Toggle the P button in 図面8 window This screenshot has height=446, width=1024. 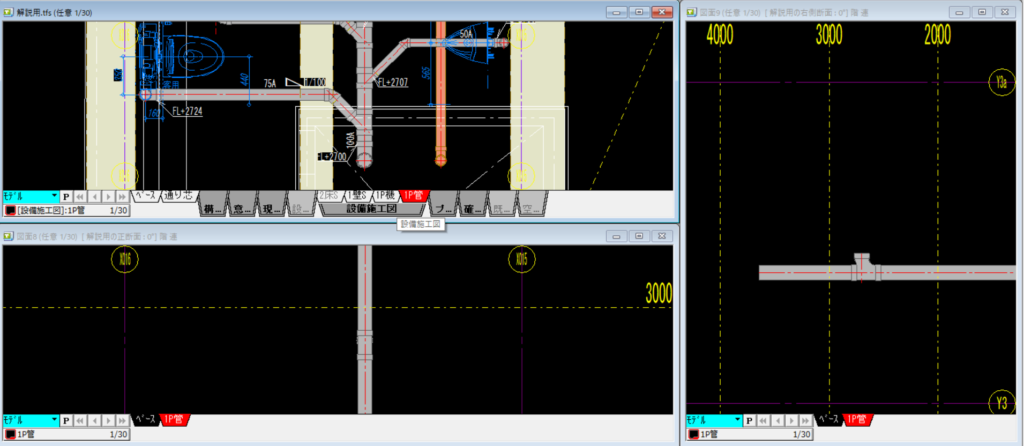67,421
